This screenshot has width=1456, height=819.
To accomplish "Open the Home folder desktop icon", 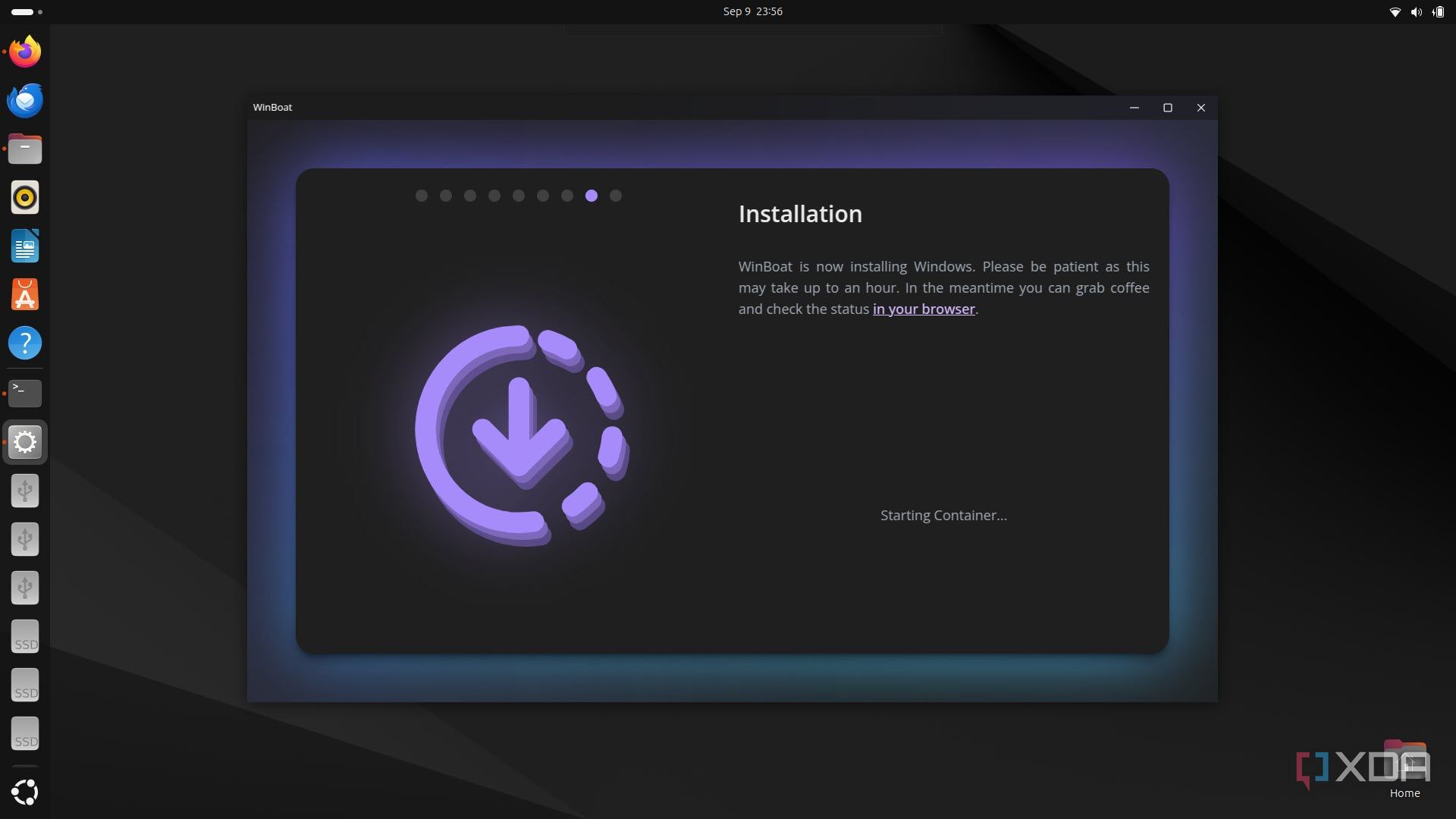I will click(x=1404, y=769).
